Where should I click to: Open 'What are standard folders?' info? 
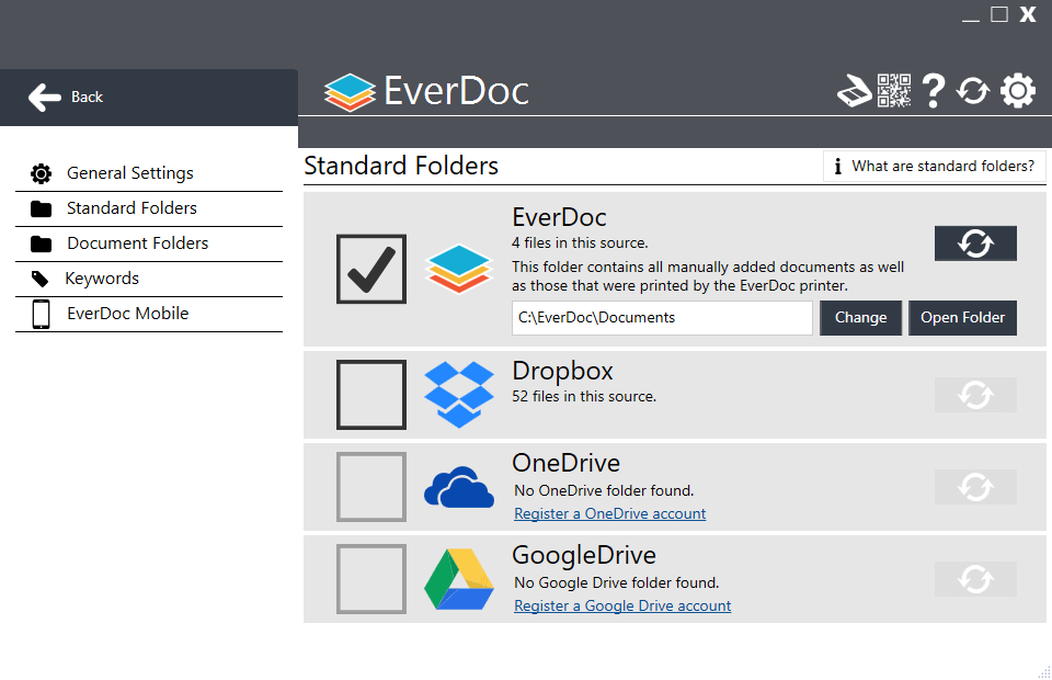[934, 166]
